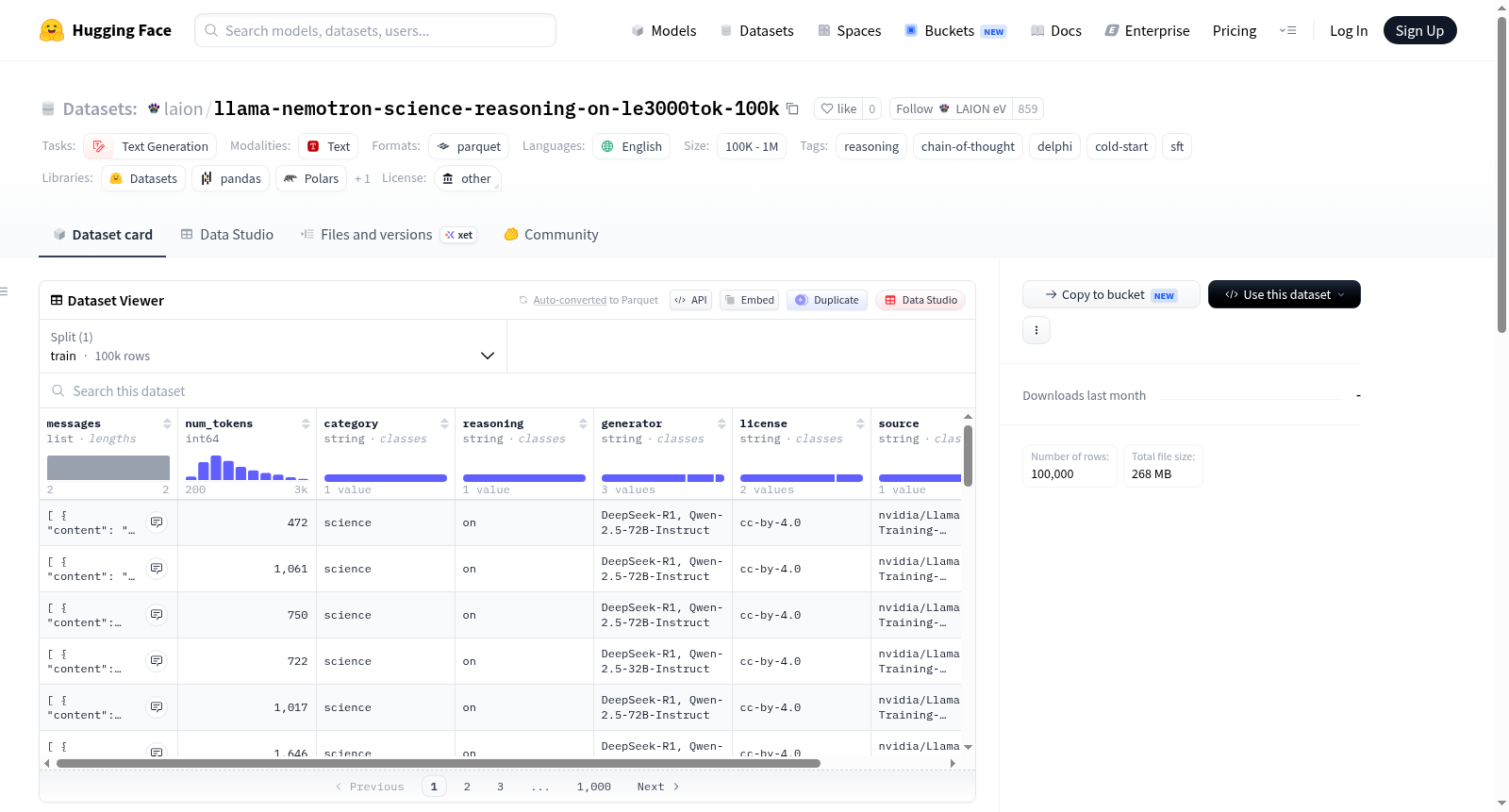Filter by the cold-start tag
Screen dimensions: 1509x812
pos(1121,146)
